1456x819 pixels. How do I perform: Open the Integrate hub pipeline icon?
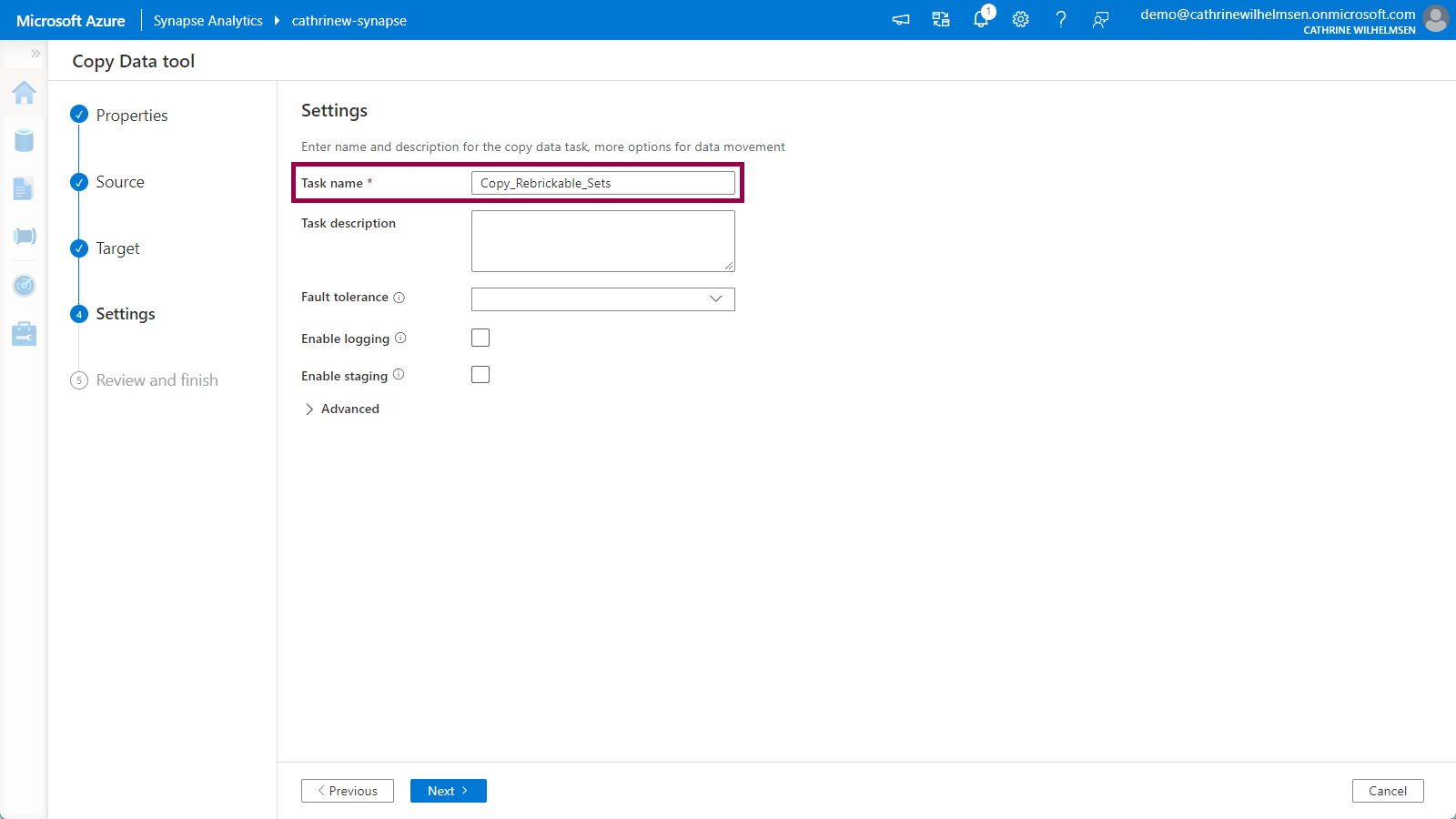(x=25, y=237)
